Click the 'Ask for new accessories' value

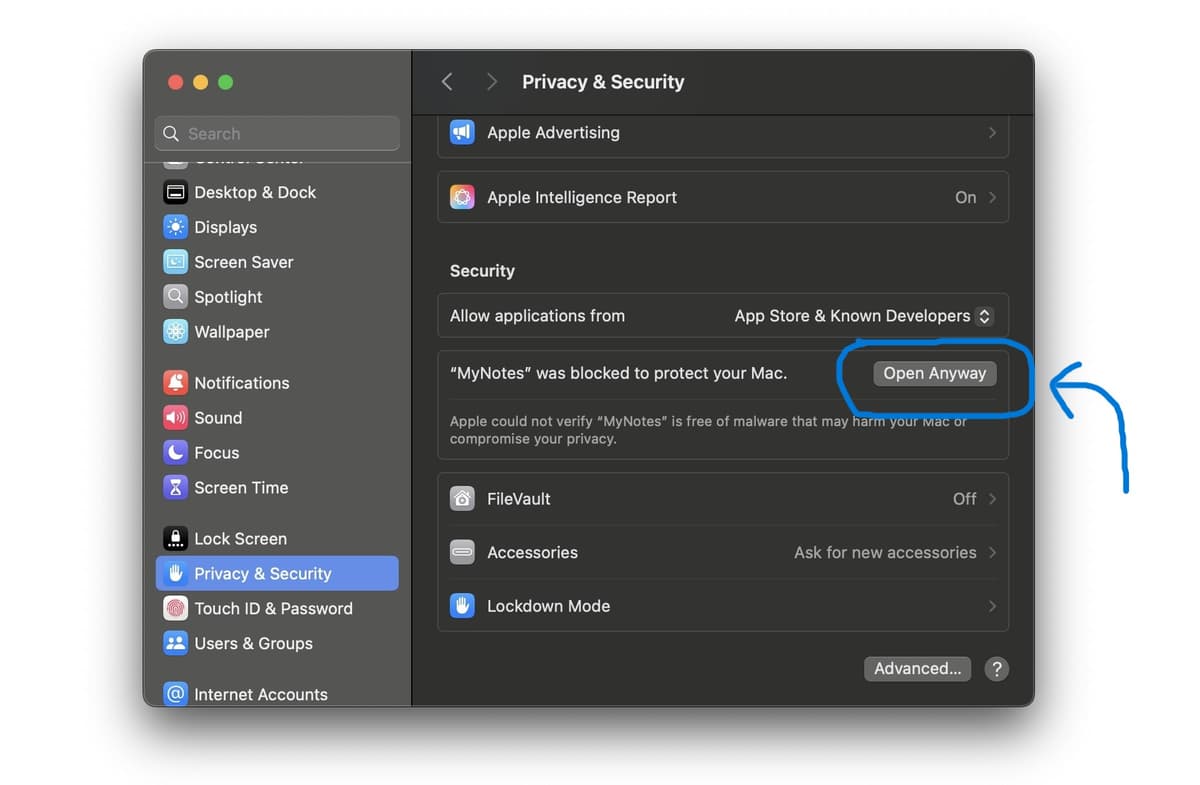pyautogui.click(x=885, y=553)
